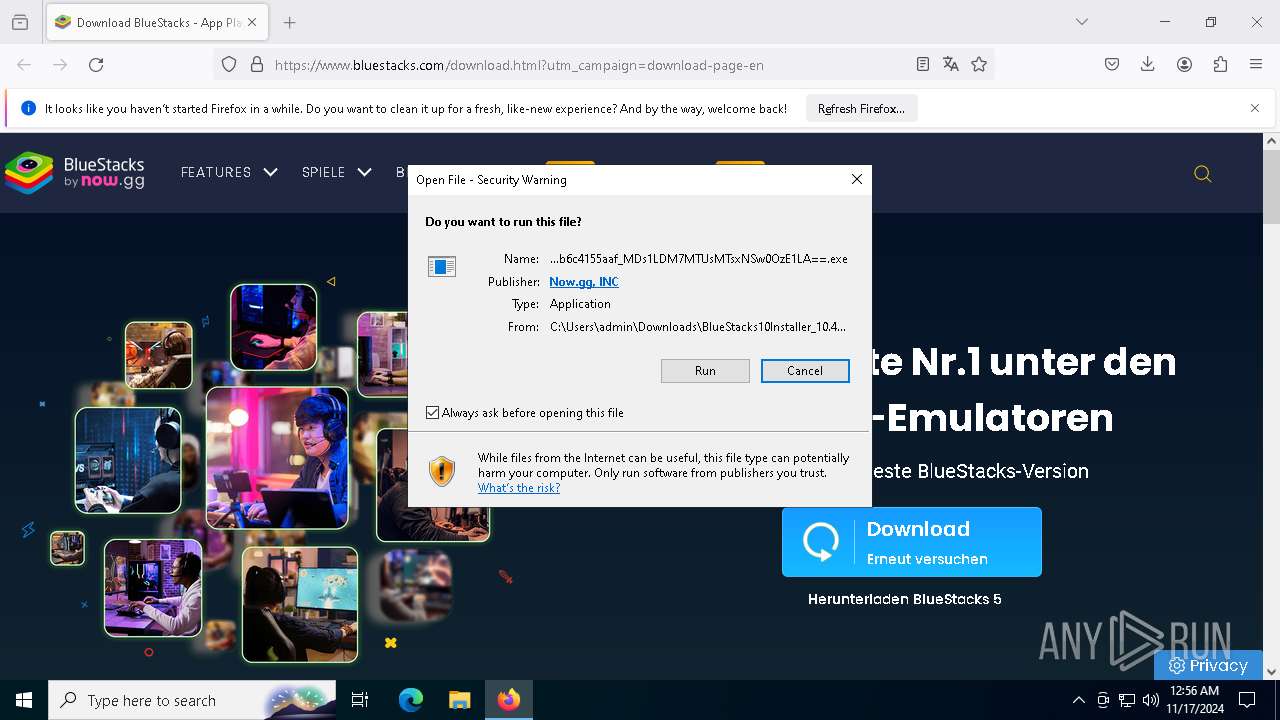Open the Now.gg, INC publisher link
1280x720 pixels.
[x=584, y=282]
